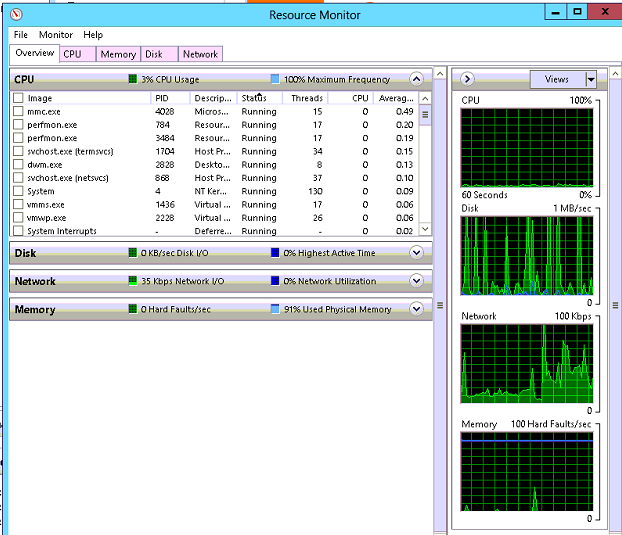Check the System Interrupts checkbox
This screenshot has height=535, width=622.
[18, 231]
